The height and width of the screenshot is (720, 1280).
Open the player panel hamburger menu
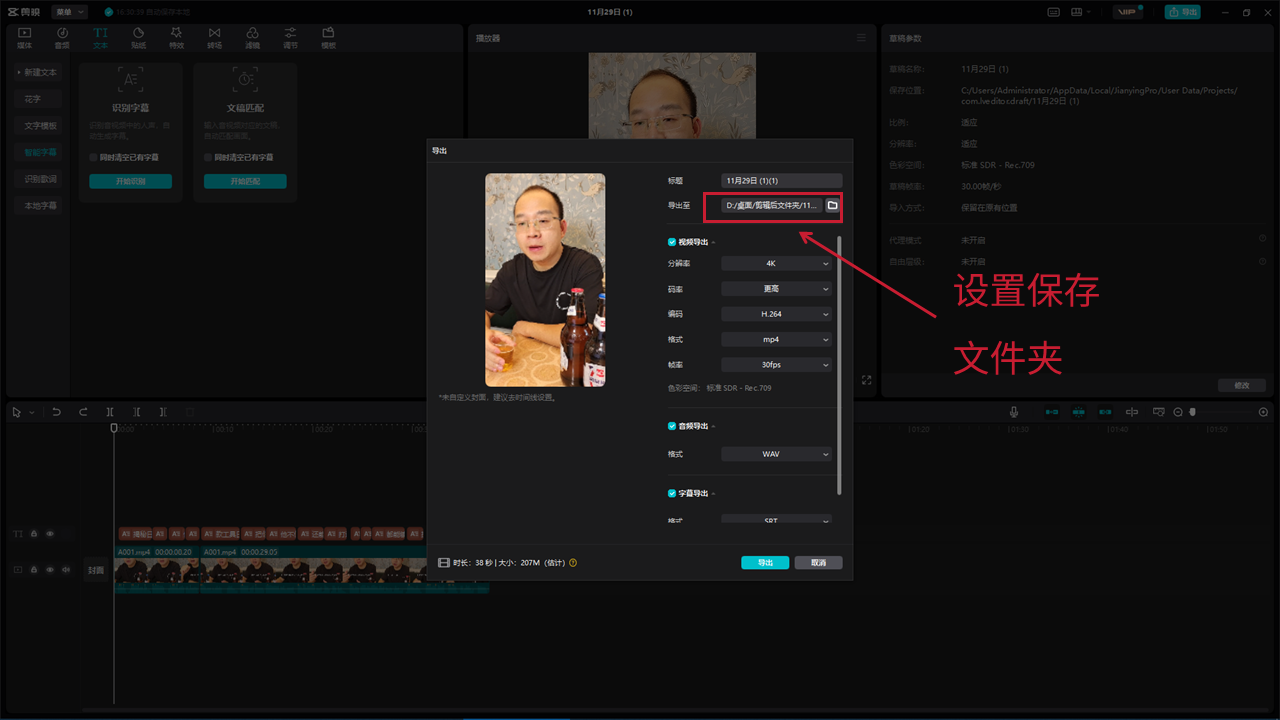click(x=861, y=38)
